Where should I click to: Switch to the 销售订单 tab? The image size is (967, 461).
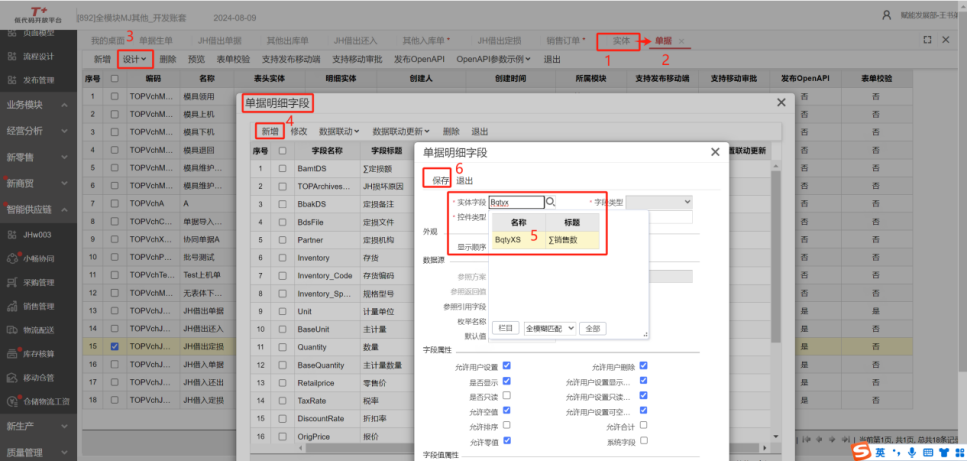[x=563, y=41]
